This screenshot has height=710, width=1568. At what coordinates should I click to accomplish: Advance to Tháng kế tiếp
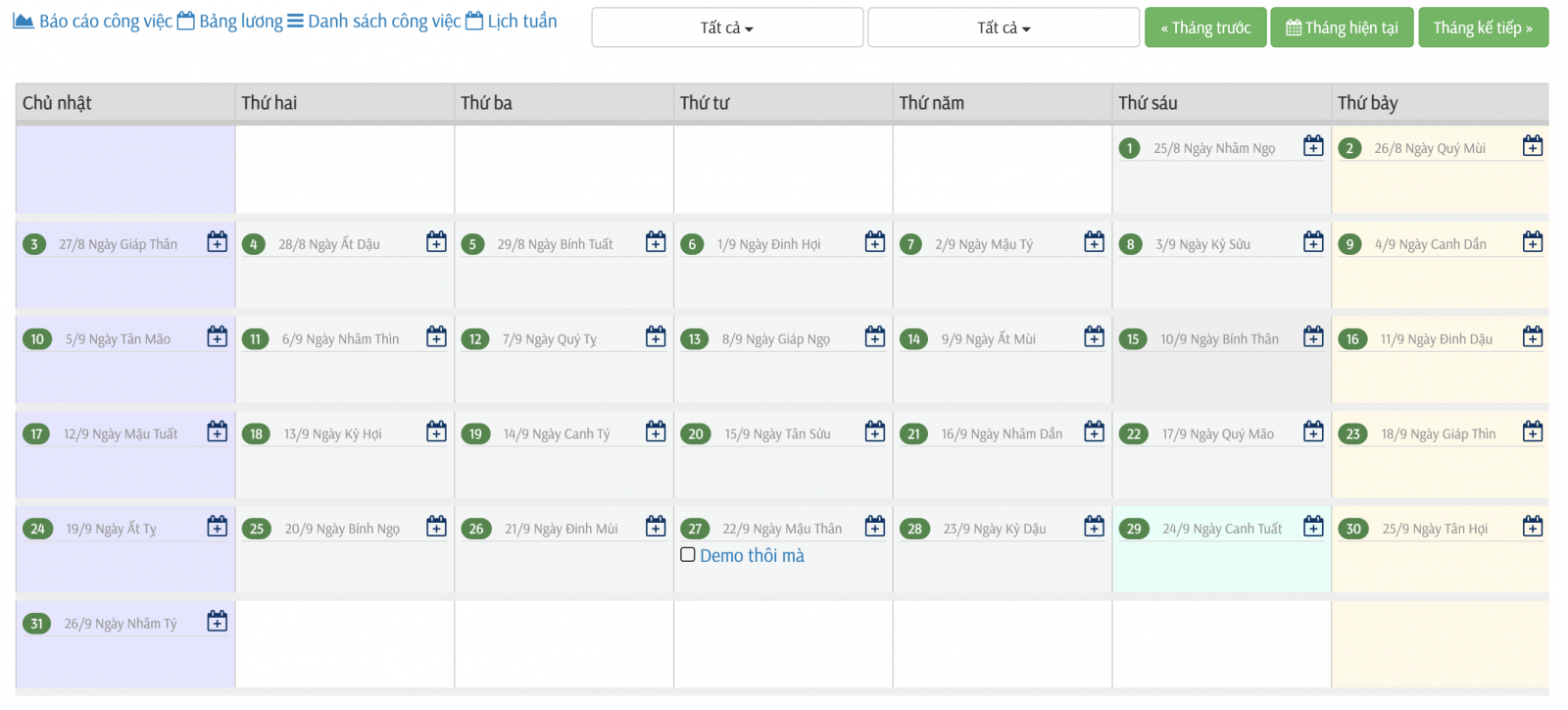pyautogui.click(x=1483, y=27)
